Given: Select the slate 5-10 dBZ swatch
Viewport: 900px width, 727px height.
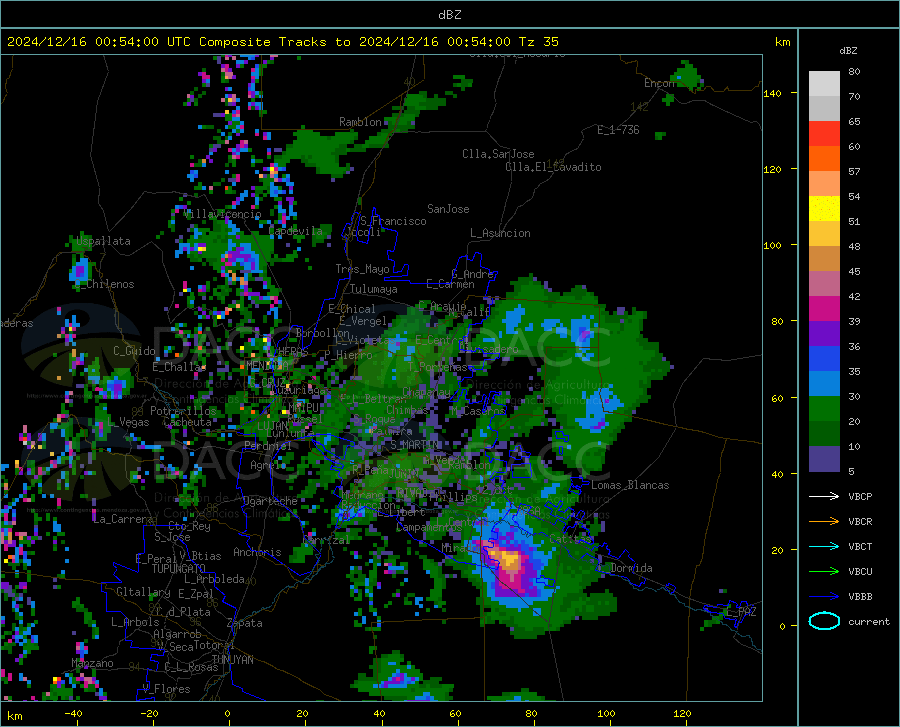Looking at the screenshot, I should coord(824,459).
